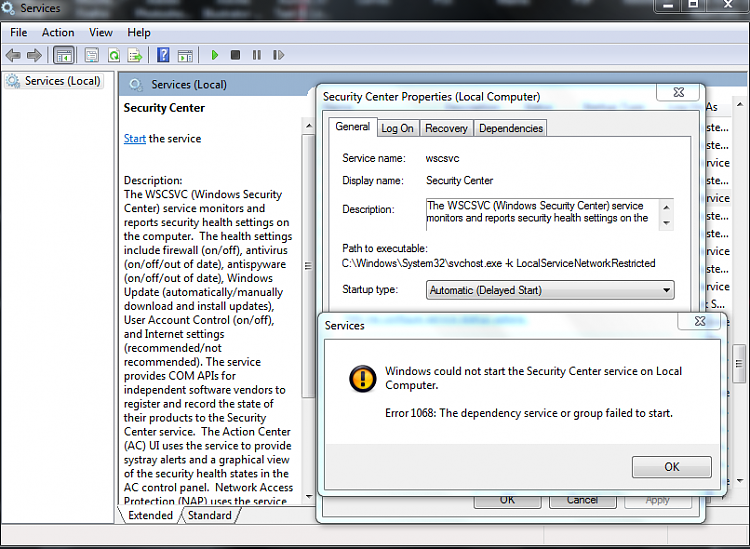Image resolution: width=750 pixels, height=549 pixels.
Task: Open the Help menu
Action: [x=139, y=33]
